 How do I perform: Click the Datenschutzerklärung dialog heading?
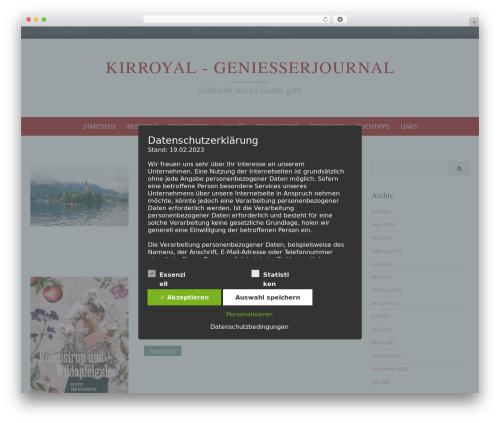pyautogui.click(x=203, y=140)
